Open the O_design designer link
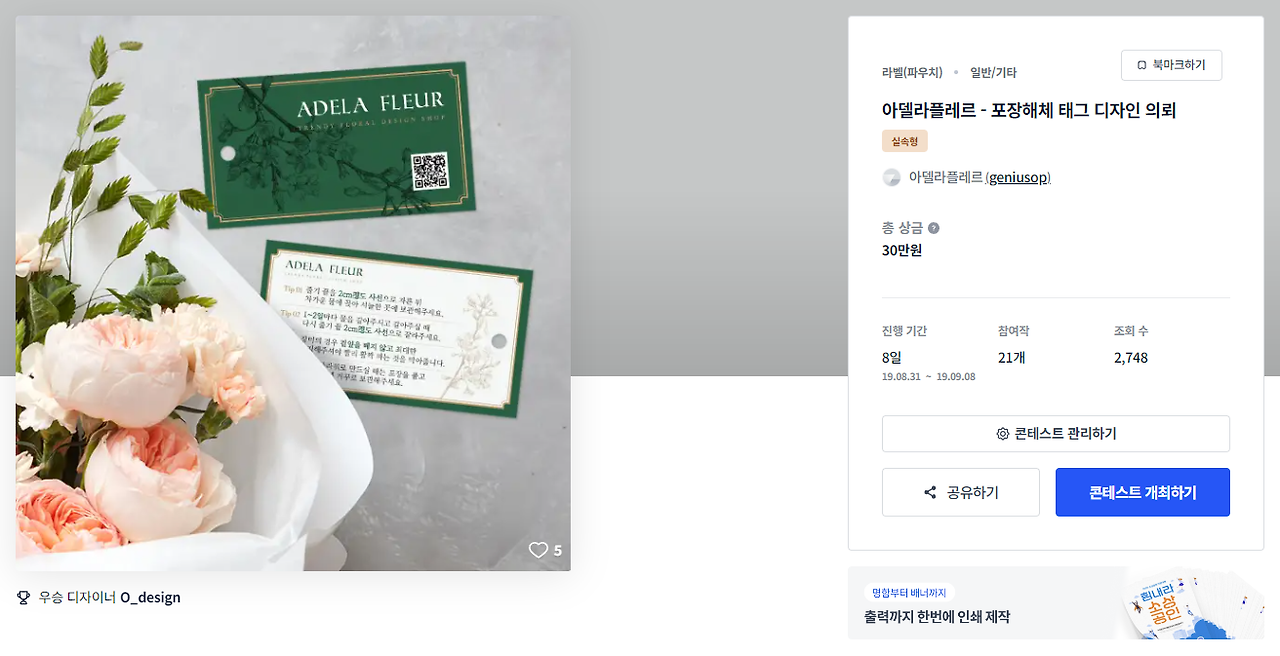1280x656 pixels. click(x=150, y=597)
